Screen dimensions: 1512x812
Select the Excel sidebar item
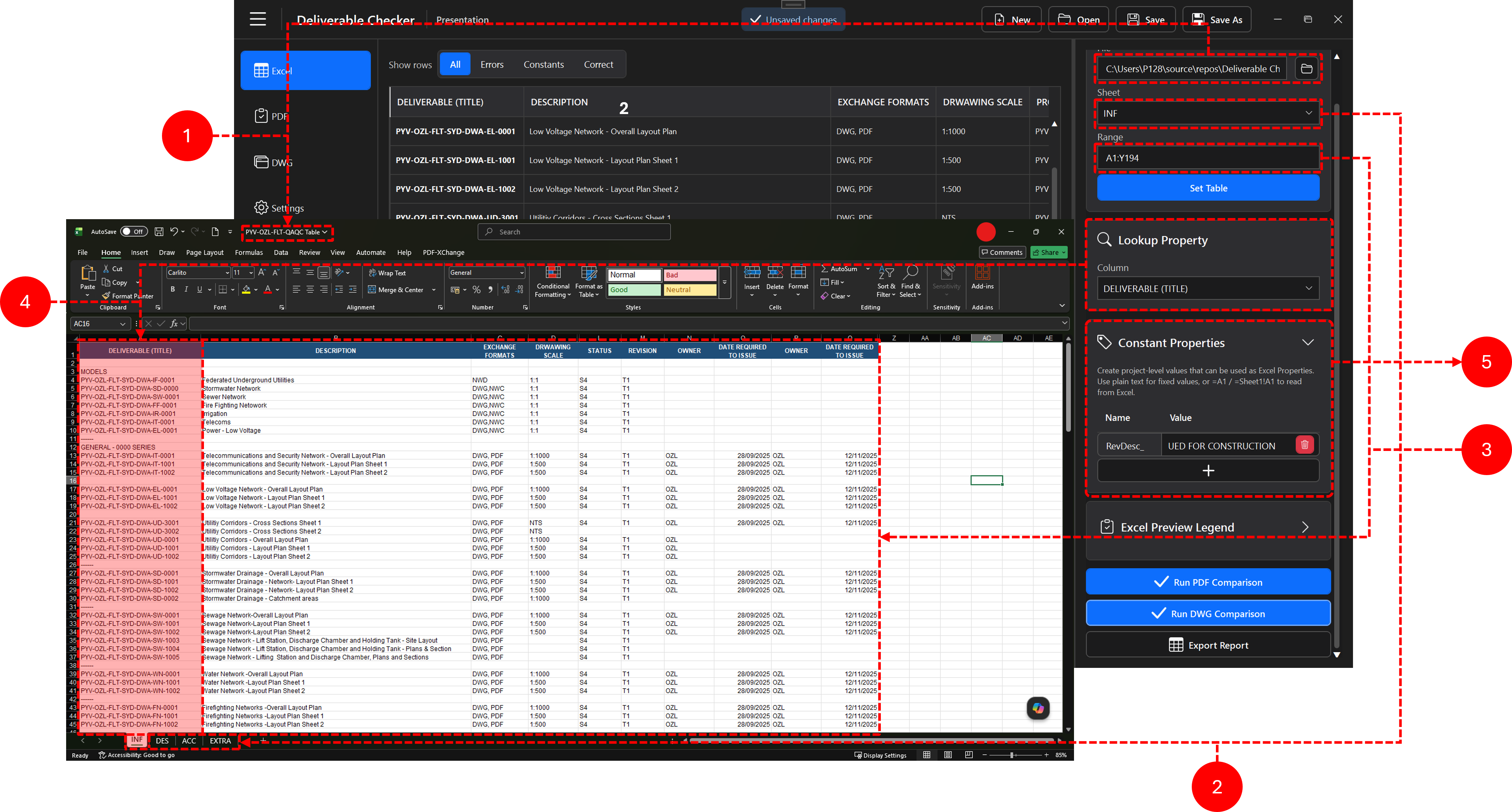point(305,71)
